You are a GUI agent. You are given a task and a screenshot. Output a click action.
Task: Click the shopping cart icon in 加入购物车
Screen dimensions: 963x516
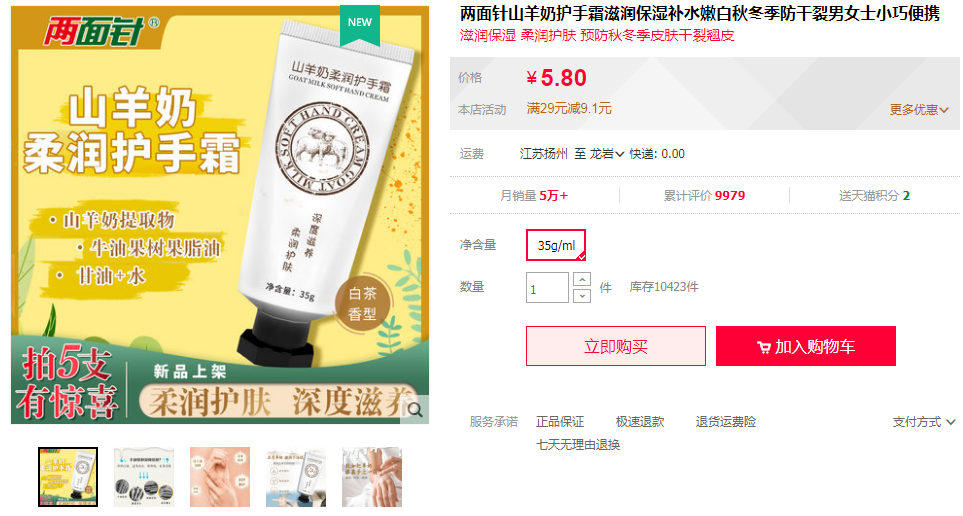tap(763, 347)
